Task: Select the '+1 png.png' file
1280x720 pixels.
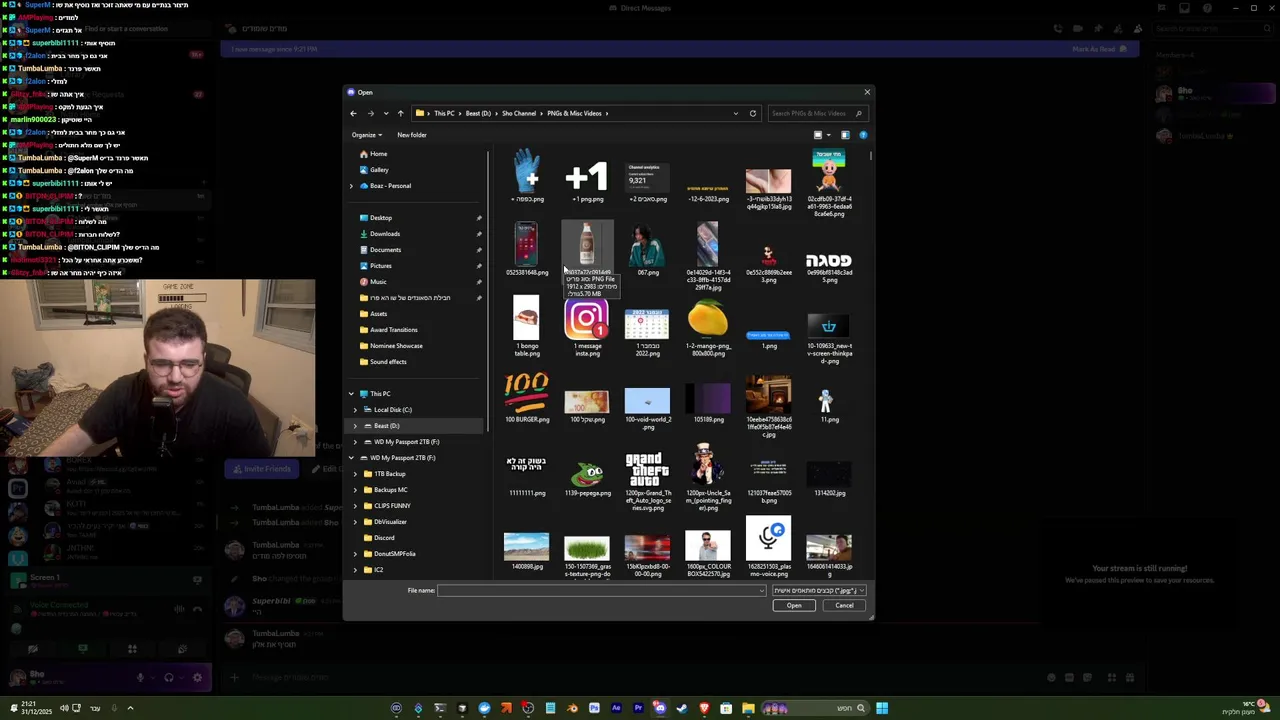Action: [587, 180]
